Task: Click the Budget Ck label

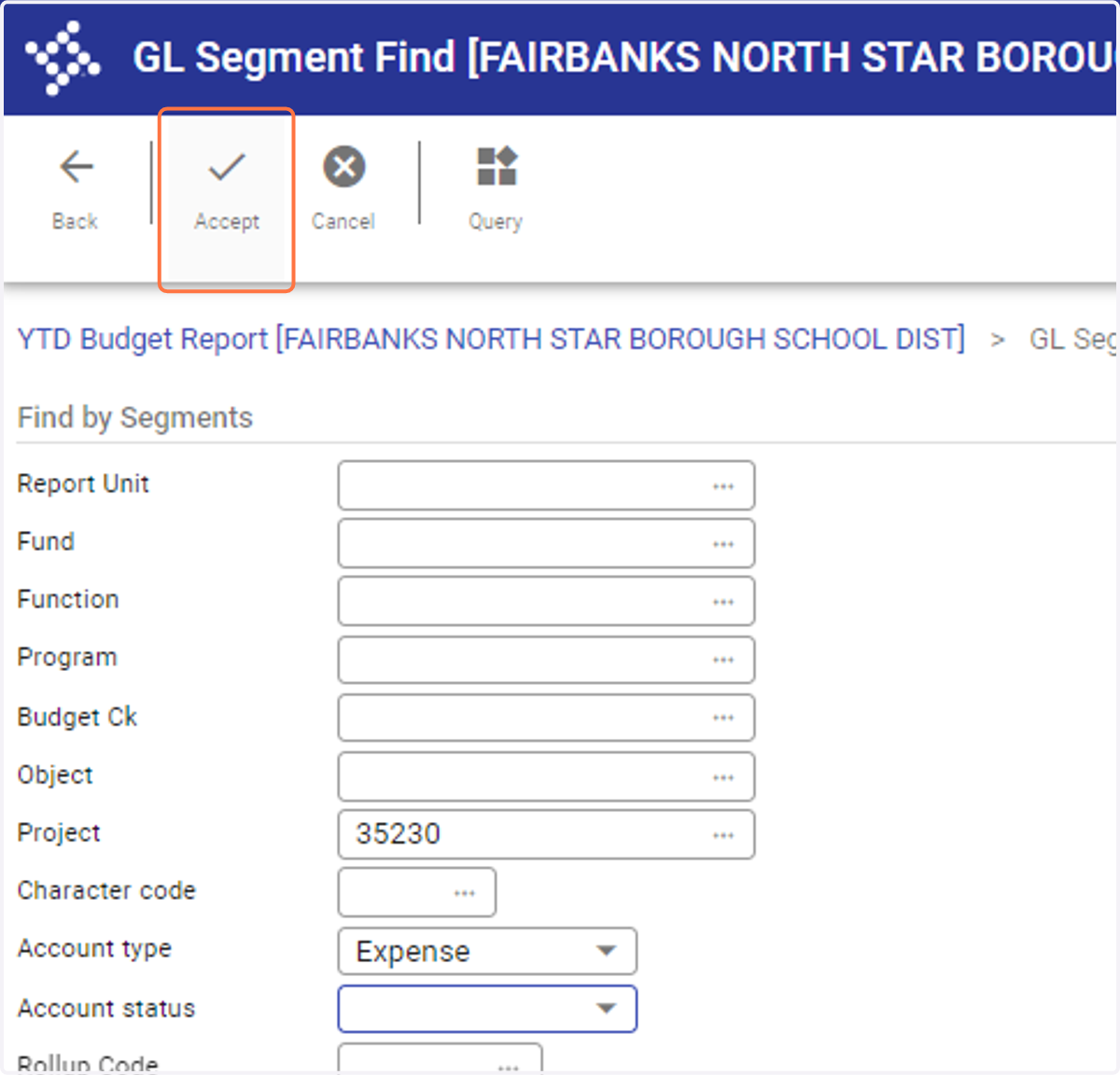Action: click(77, 717)
